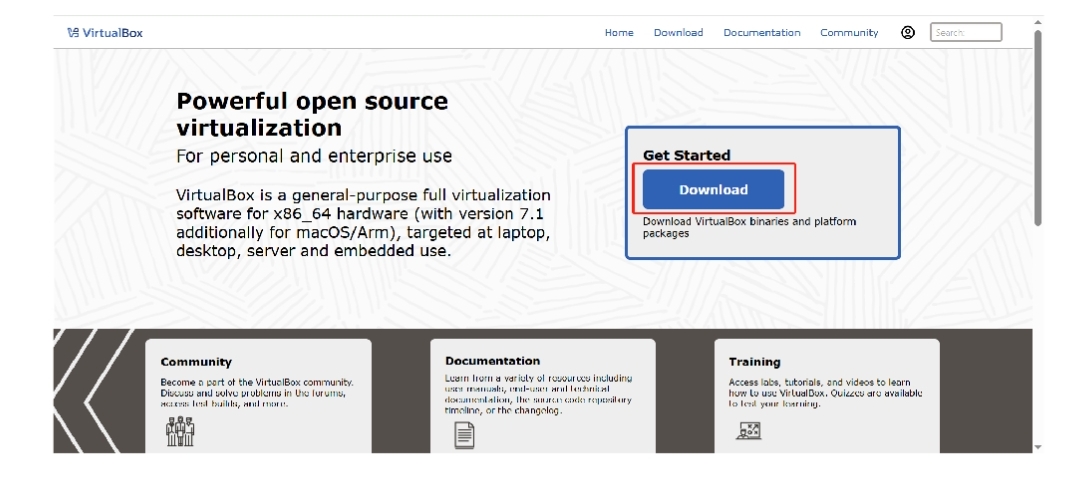Click the VirtualBox logo in header

tap(105, 32)
